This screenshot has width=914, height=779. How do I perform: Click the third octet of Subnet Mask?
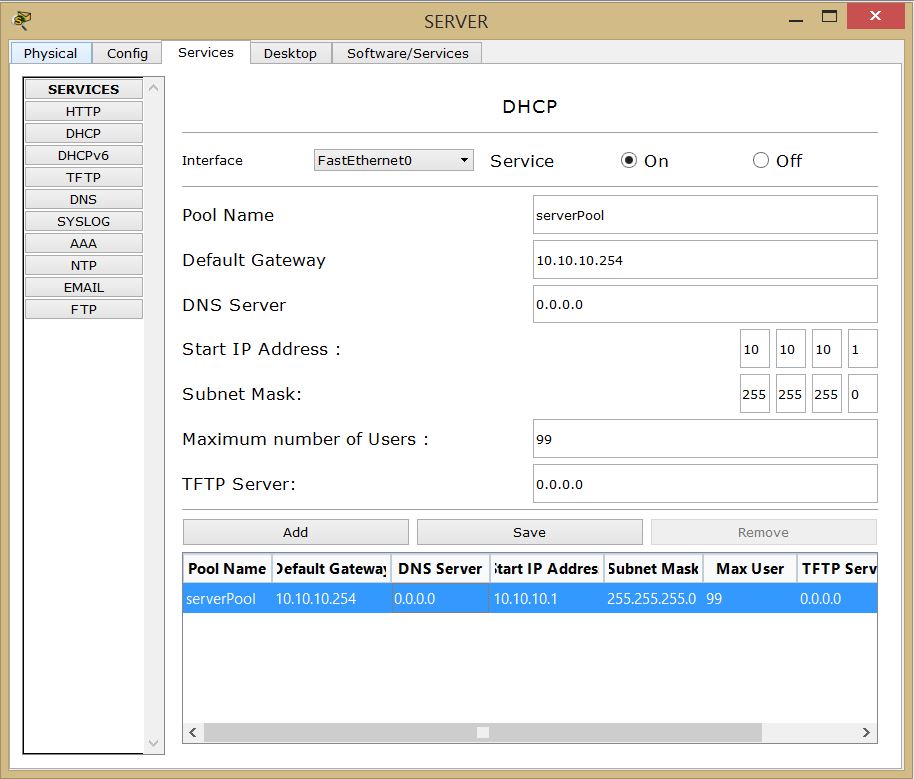click(827, 394)
